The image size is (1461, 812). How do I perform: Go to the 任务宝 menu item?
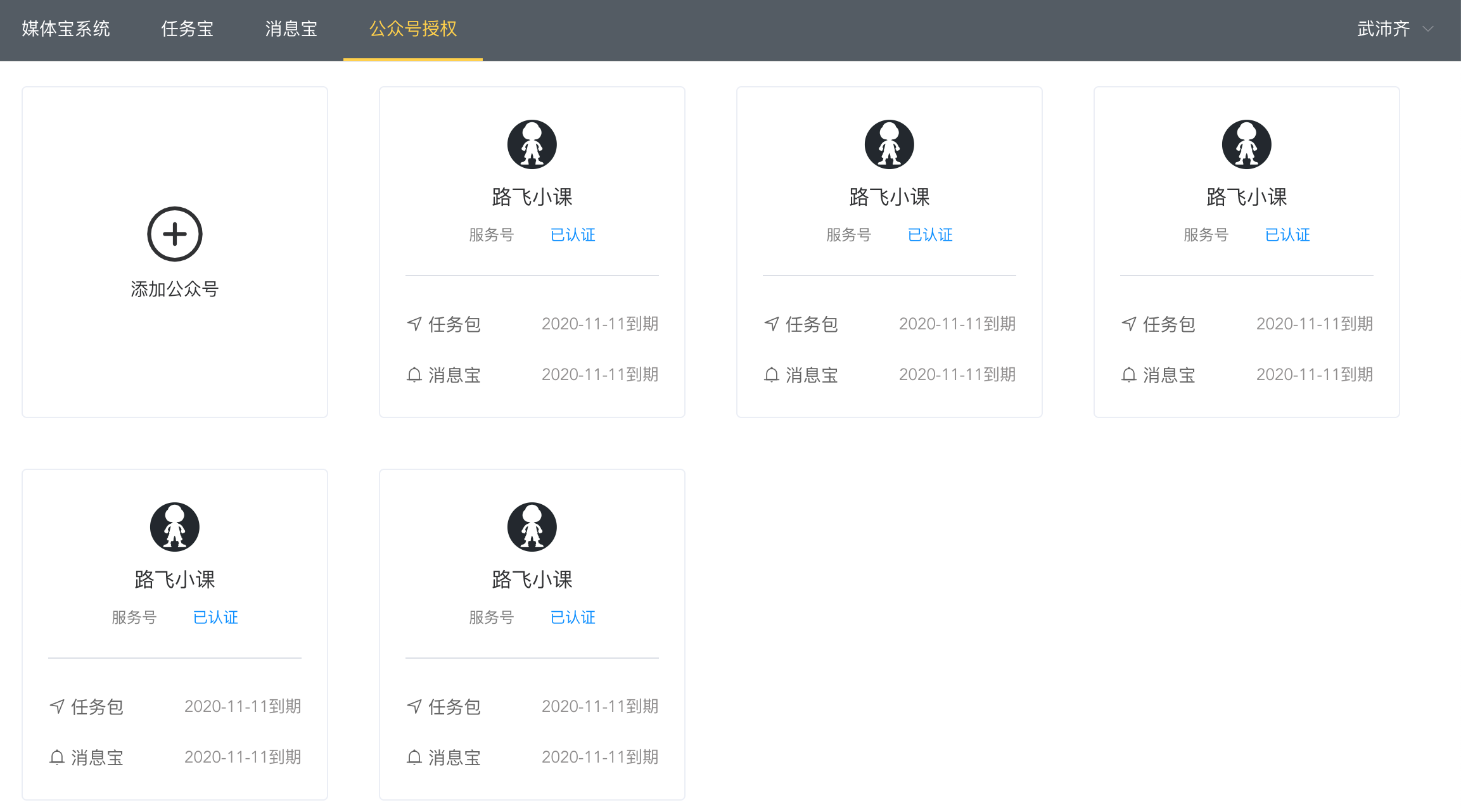[188, 29]
